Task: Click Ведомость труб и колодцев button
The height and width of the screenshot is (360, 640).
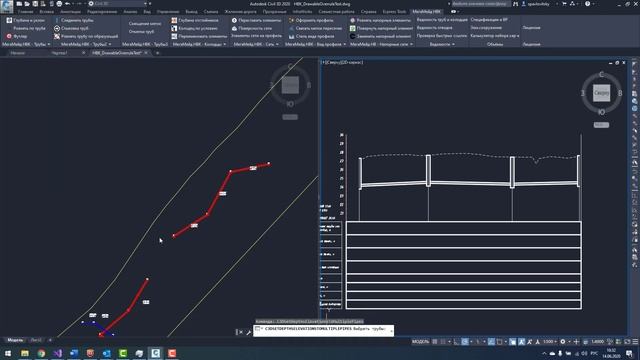Action: pyautogui.click(x=442, y=20)
